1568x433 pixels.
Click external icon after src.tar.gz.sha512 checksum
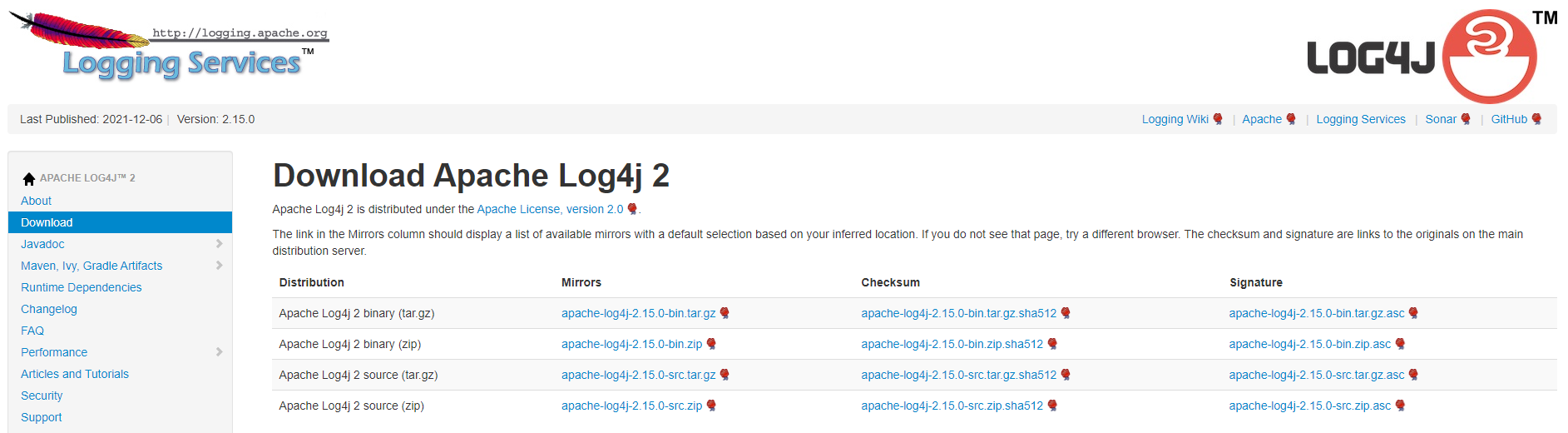(x=1066, y=375)
